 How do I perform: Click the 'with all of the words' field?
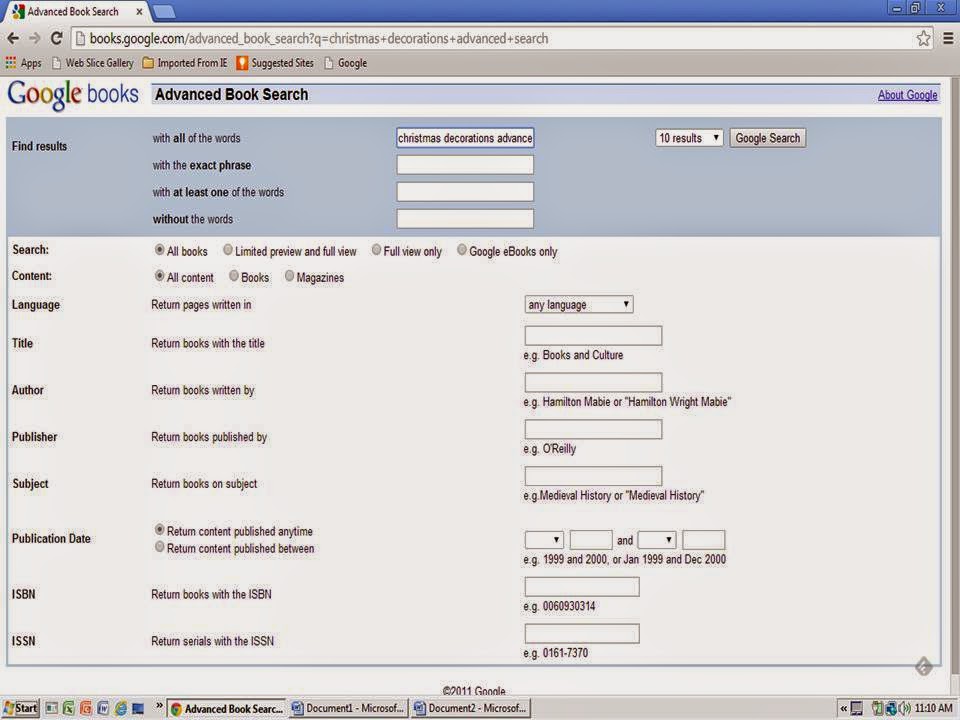point(465,138)
